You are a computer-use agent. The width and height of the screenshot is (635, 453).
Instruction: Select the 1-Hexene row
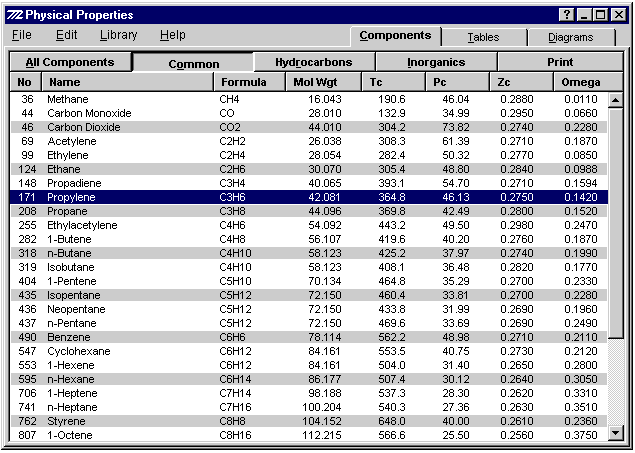coord(309,365)
